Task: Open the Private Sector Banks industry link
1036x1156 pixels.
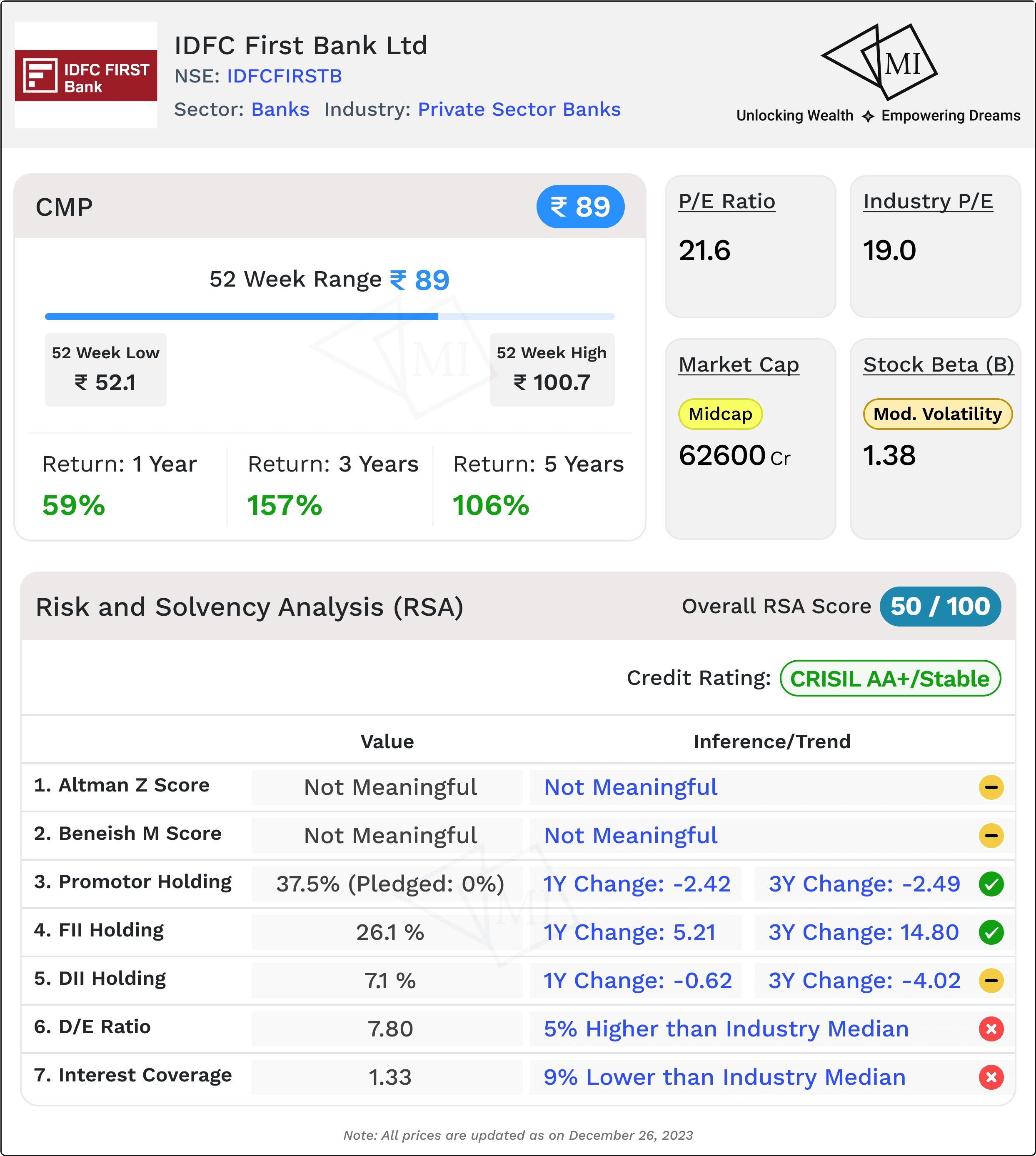Action: pos(519,109)
